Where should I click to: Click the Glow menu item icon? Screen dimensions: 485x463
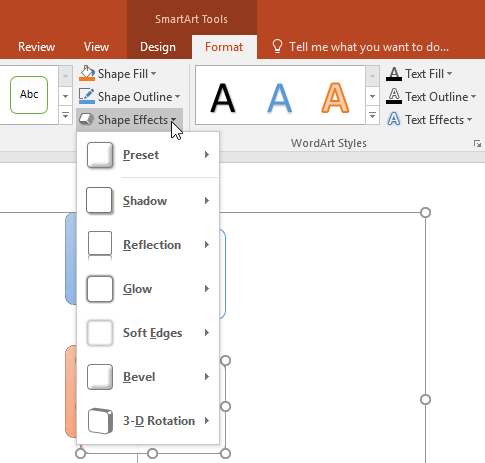coord(100,289)
